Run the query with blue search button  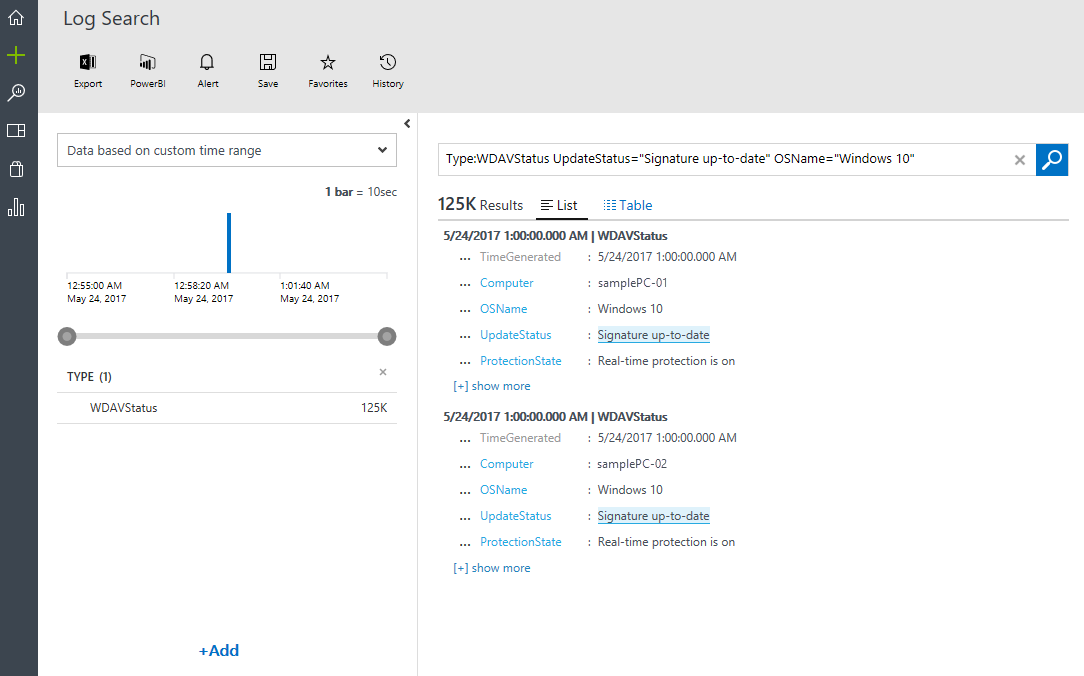(1052, 159)
